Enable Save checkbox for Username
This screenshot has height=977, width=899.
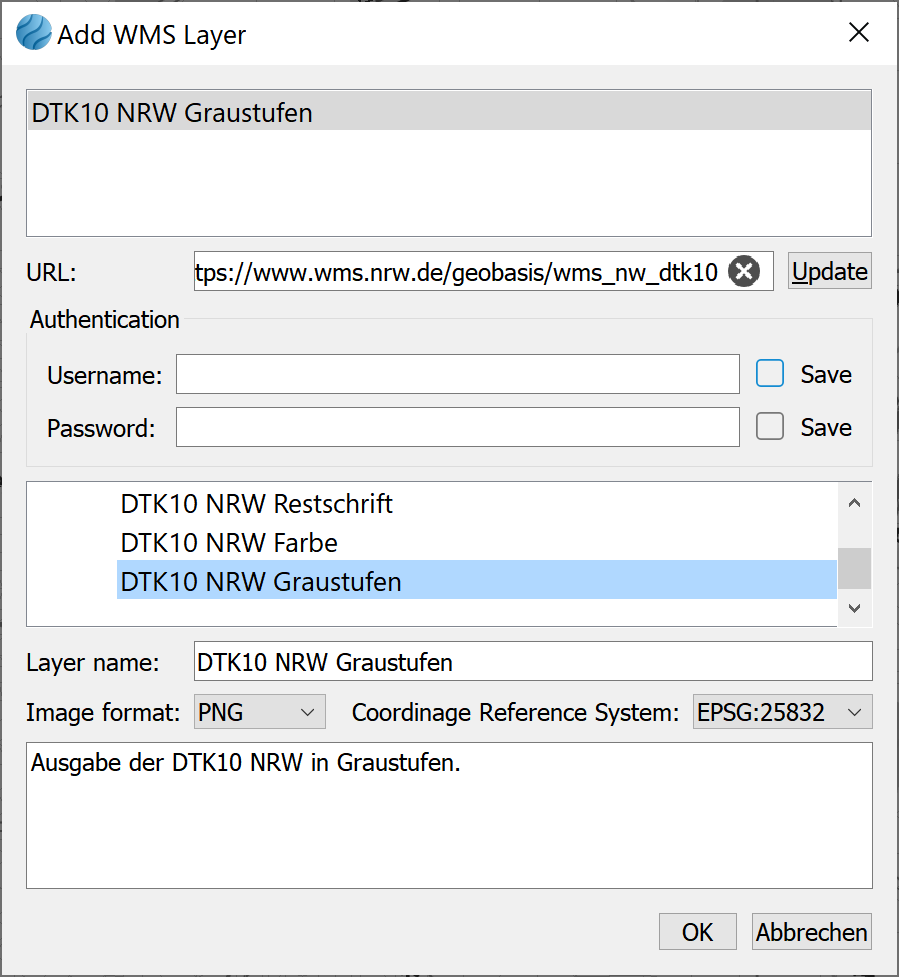pos(770,374)
